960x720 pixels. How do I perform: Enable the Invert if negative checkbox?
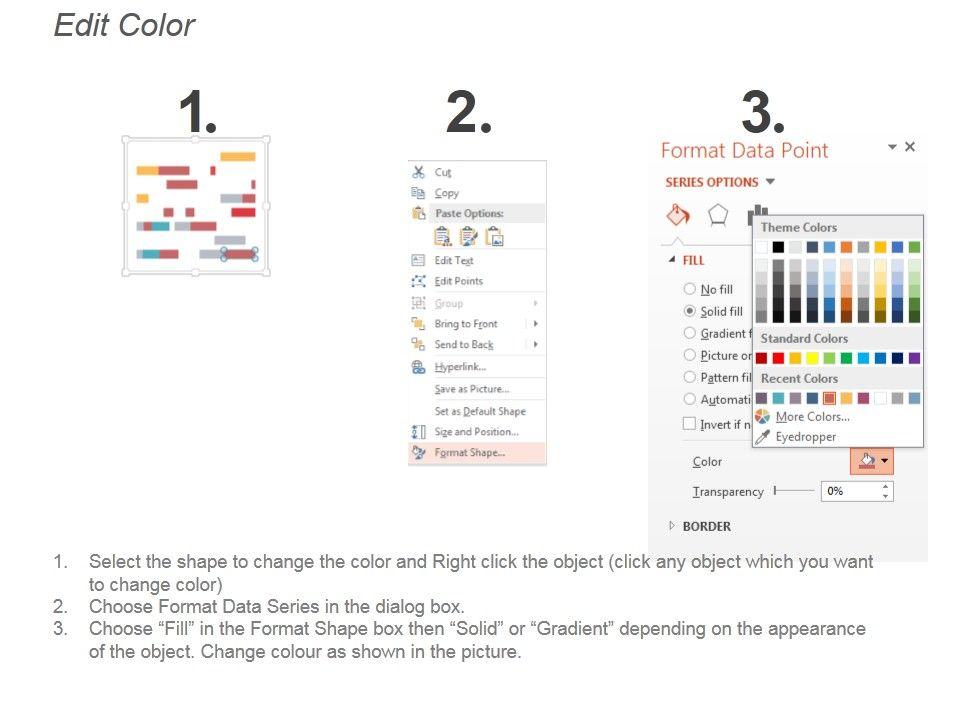coord(689,423)
